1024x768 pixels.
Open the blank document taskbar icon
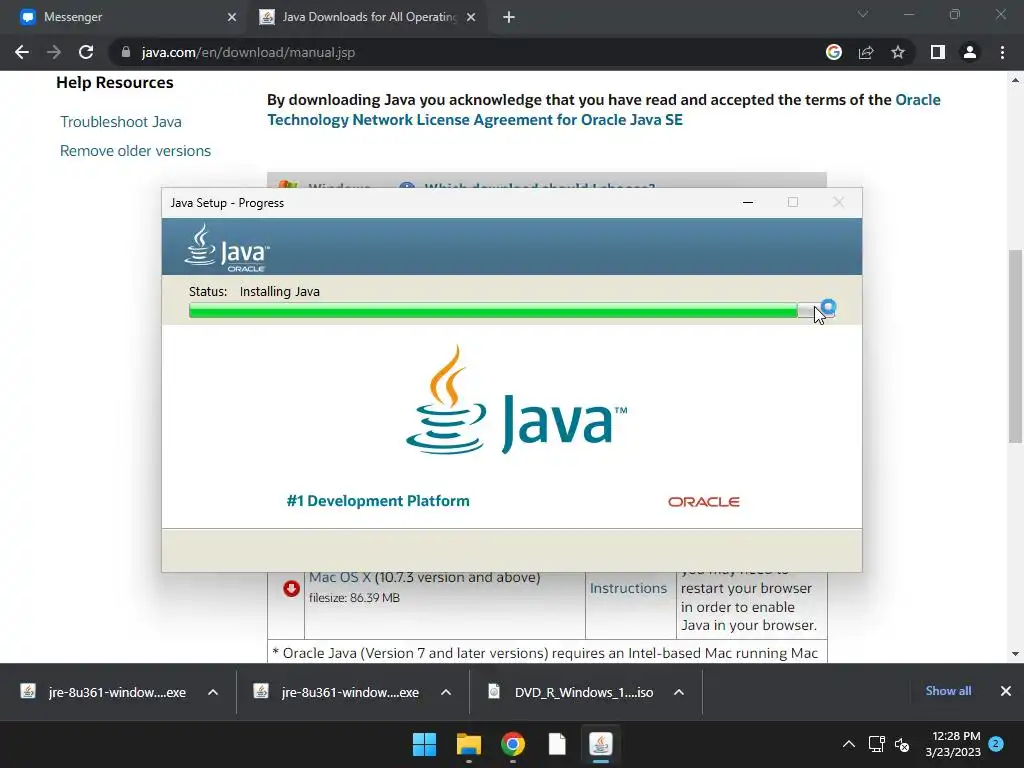coord(557,744)
